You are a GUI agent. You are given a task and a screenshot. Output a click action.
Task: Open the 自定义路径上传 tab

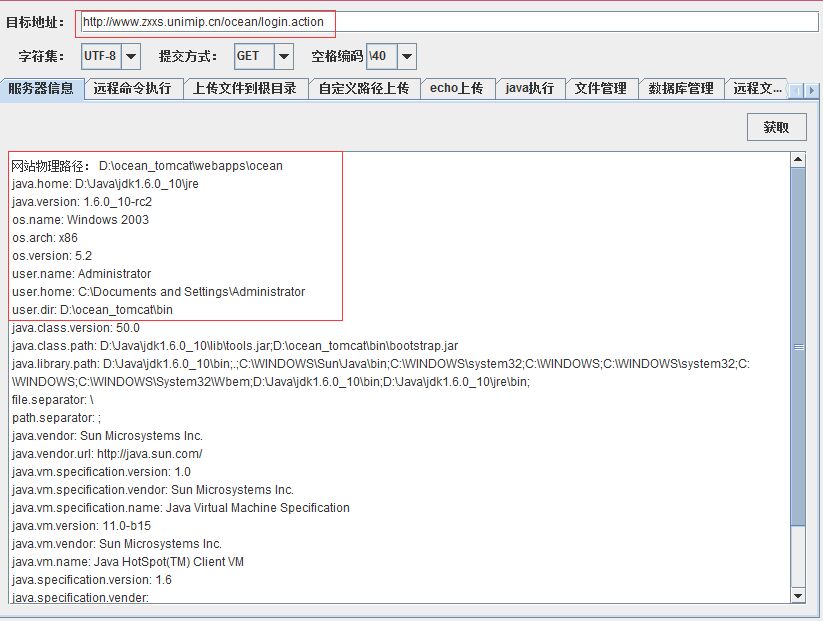364,88
